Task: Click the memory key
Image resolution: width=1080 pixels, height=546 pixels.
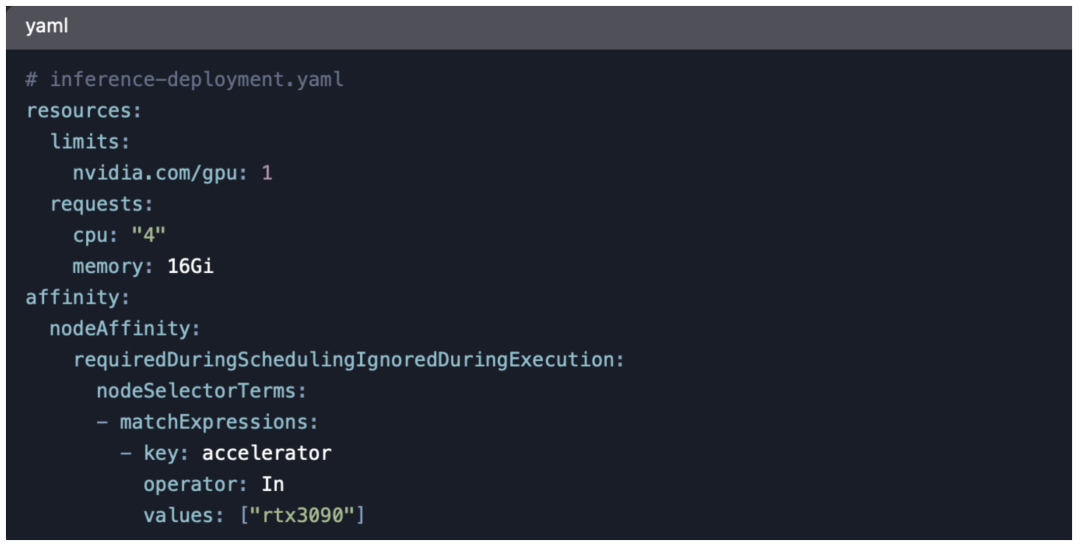Action: tap(108, 266)
